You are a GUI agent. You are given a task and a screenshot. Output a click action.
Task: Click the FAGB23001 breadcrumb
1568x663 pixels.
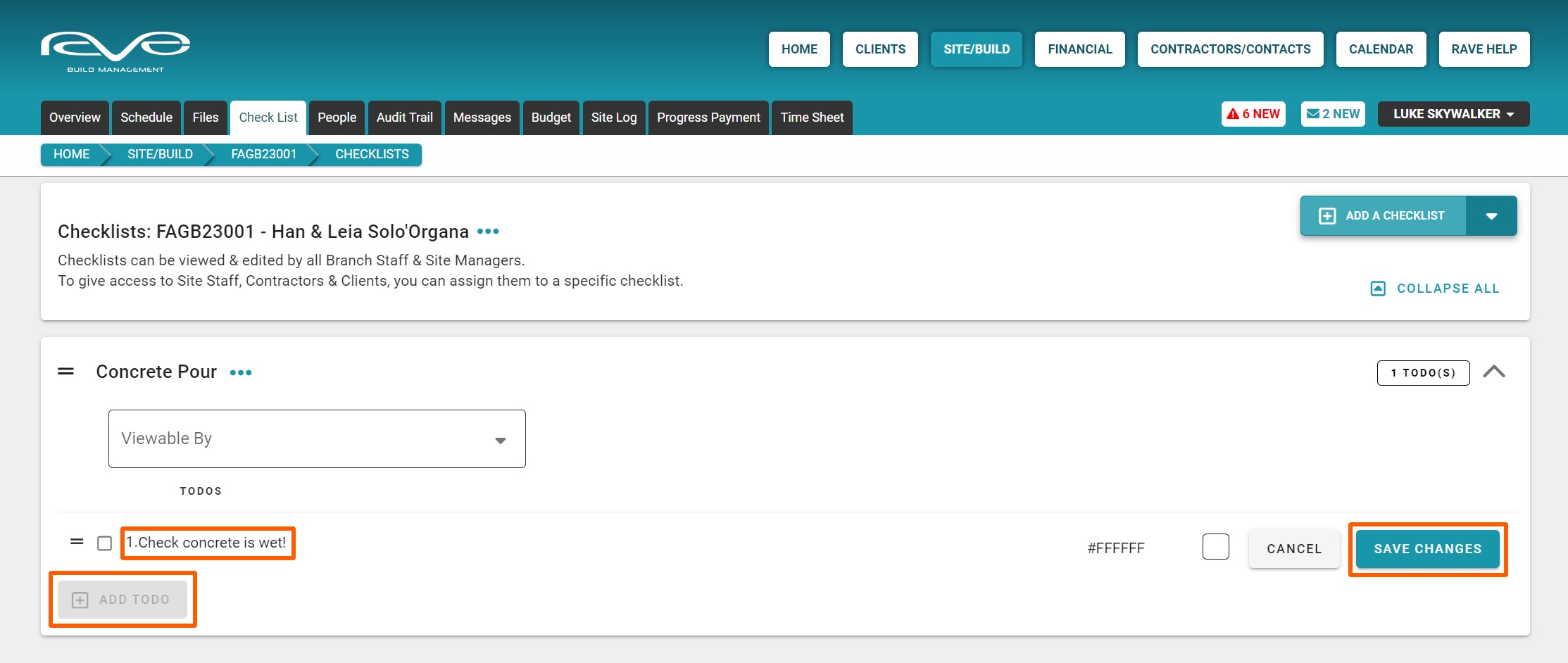[264, 154]
